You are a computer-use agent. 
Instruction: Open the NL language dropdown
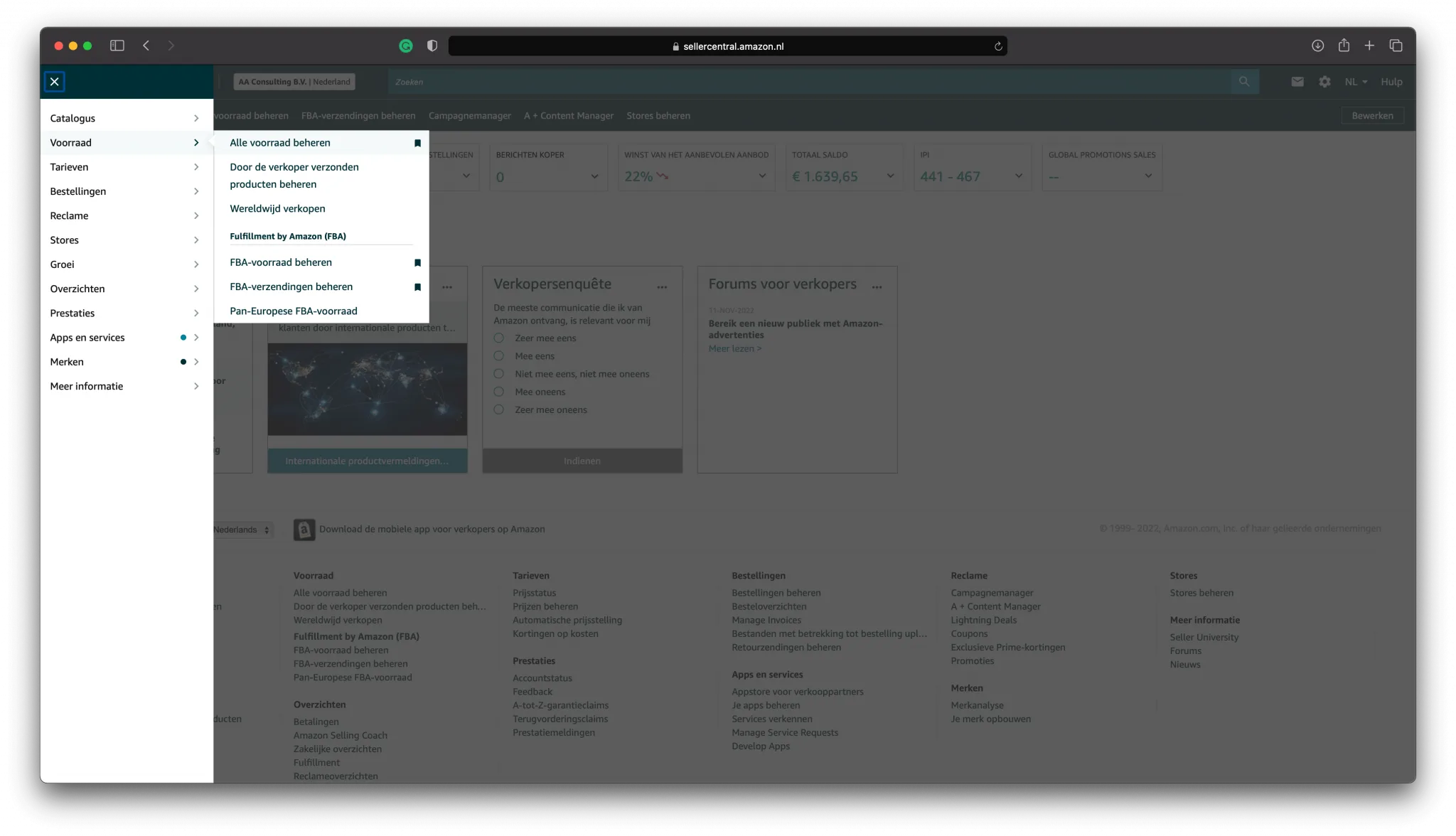tap(1356, 82)
